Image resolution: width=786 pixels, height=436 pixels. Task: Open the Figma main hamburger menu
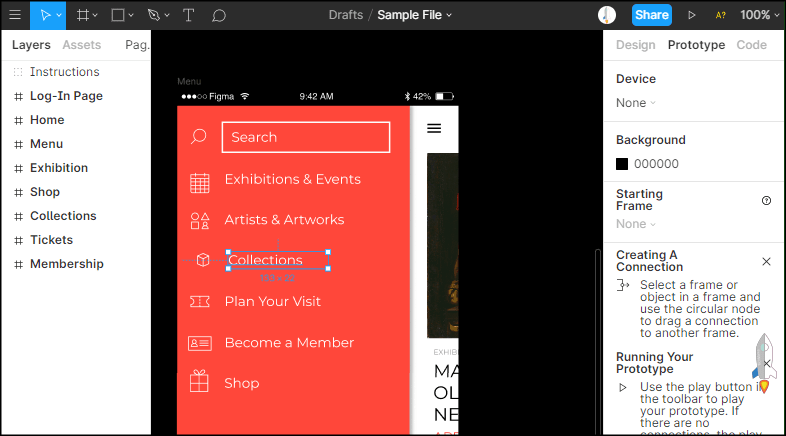(x=15, y=15)
